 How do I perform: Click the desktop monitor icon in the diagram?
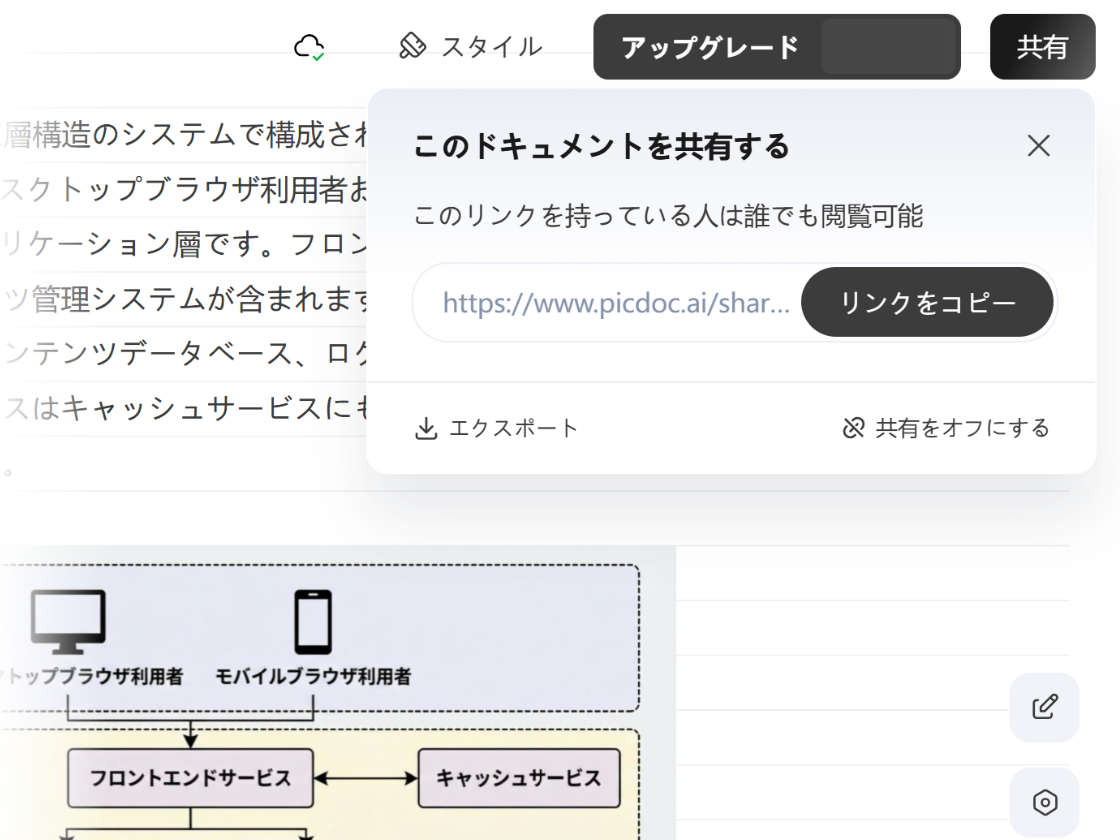[x=68, y=620]
